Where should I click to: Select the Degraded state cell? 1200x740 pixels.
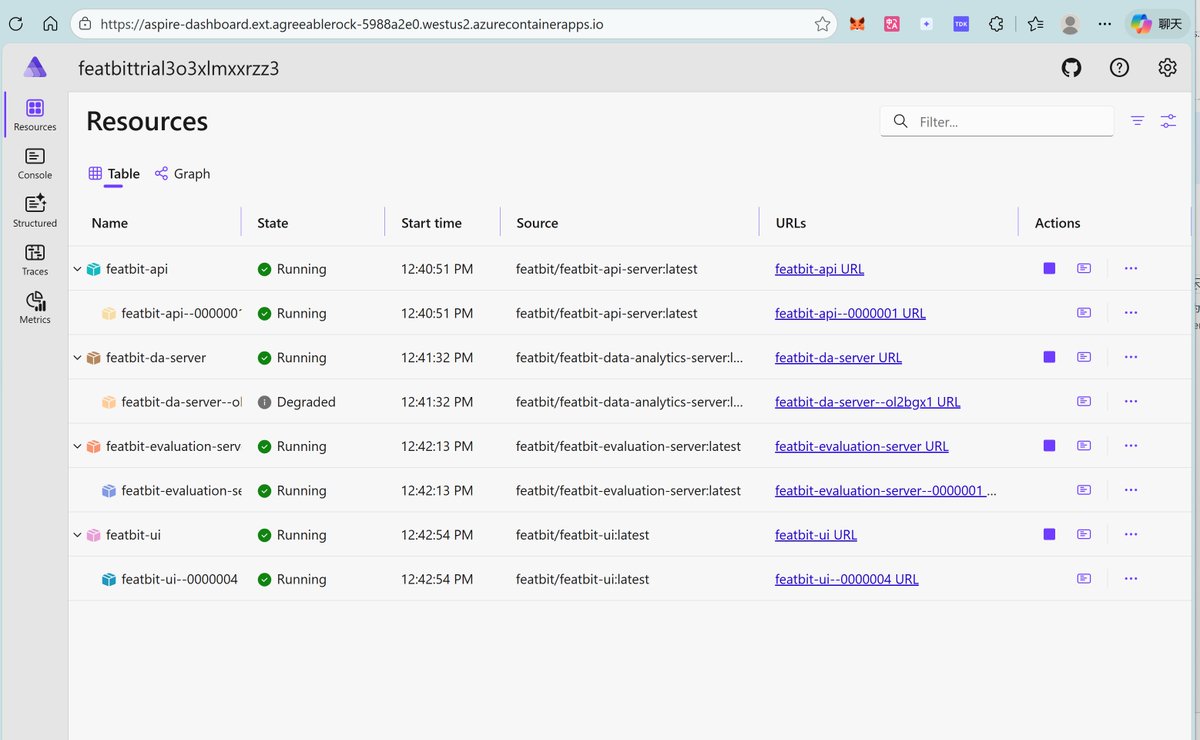296,402
